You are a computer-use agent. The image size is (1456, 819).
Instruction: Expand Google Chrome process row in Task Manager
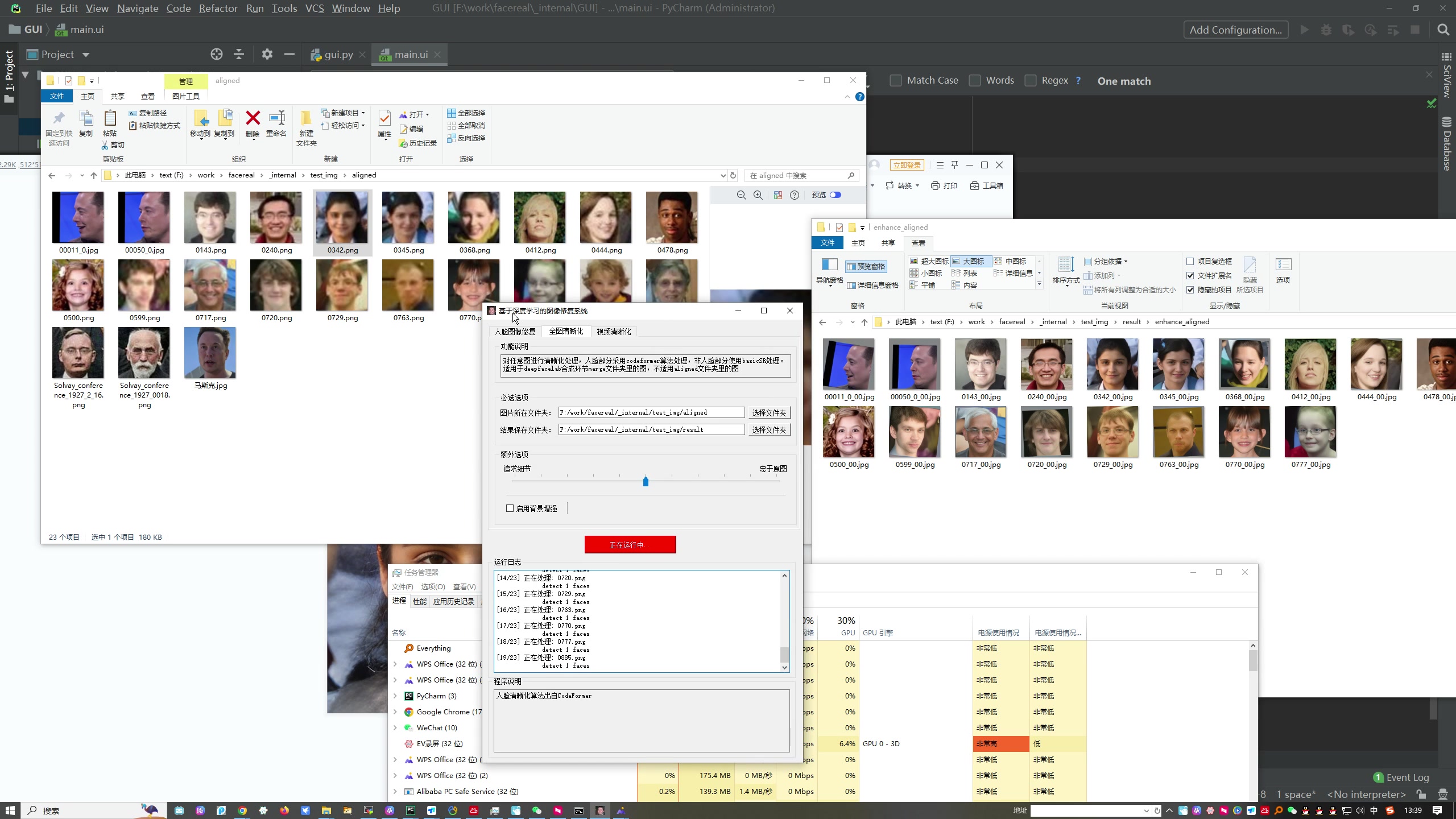coord(395,712)
